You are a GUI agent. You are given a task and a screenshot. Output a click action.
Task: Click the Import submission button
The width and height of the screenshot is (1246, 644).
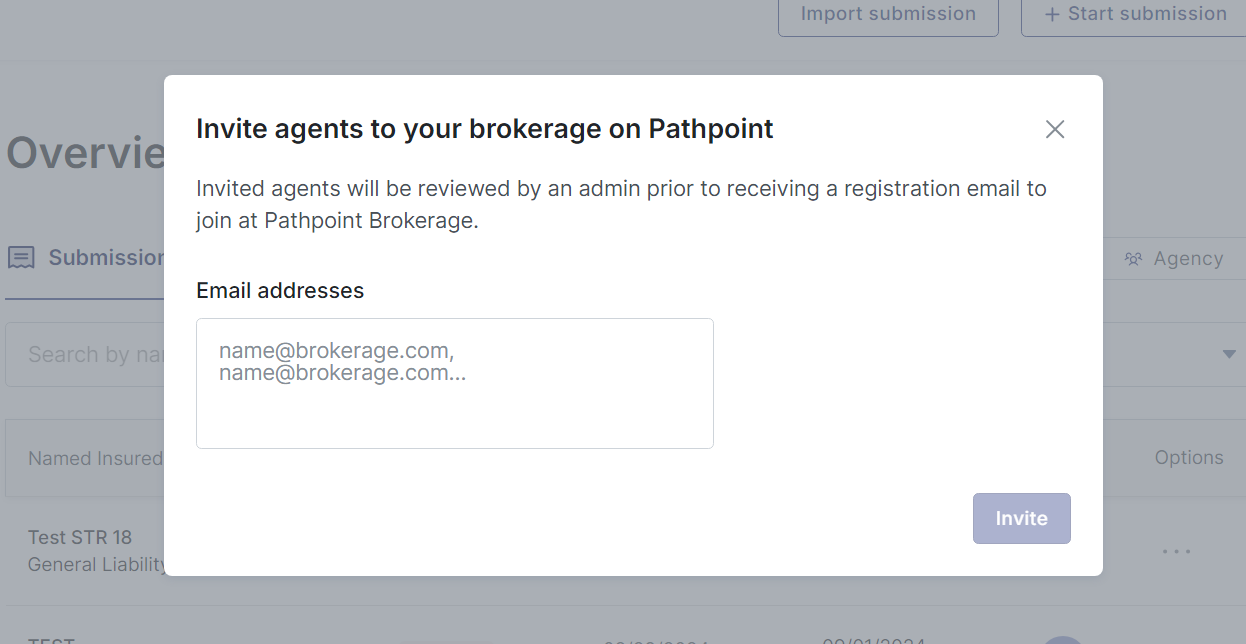point(888,14)
